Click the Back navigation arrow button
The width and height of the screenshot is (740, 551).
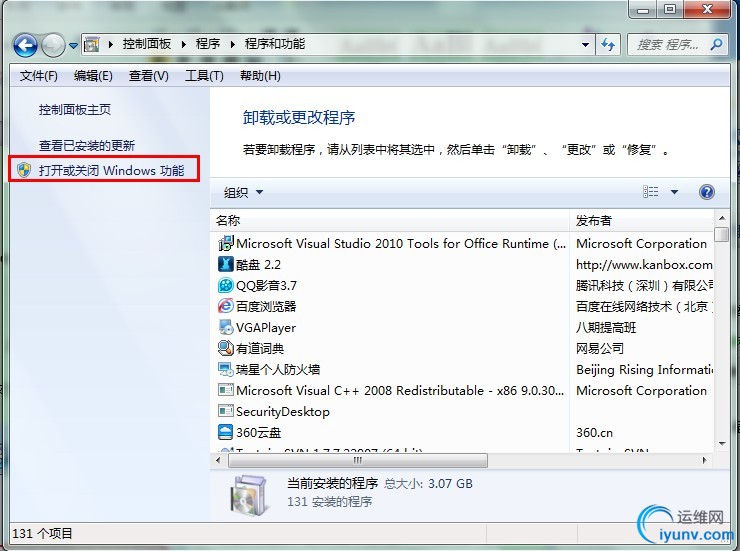pos(25,46)
